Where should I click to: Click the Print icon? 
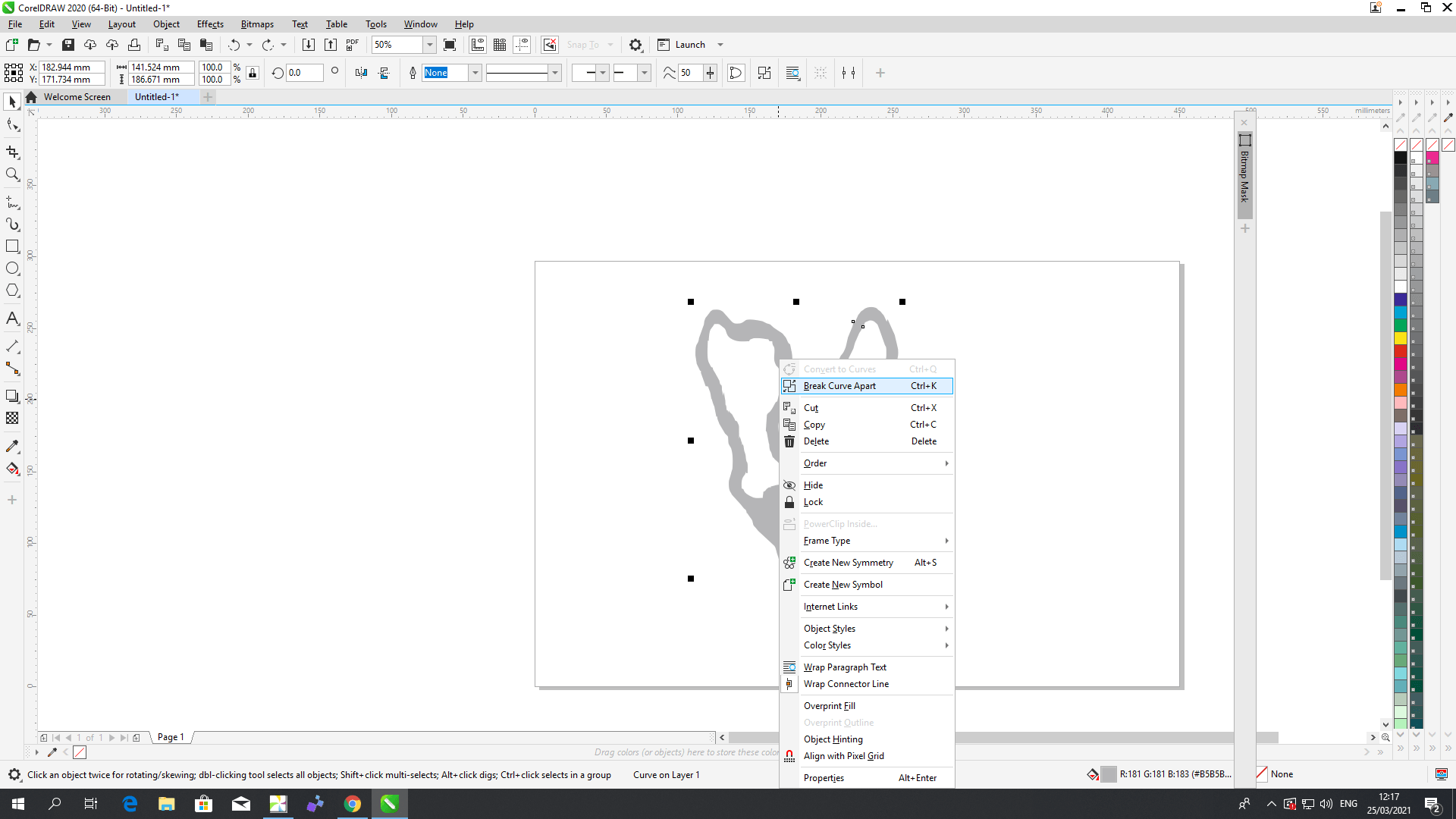134,45
